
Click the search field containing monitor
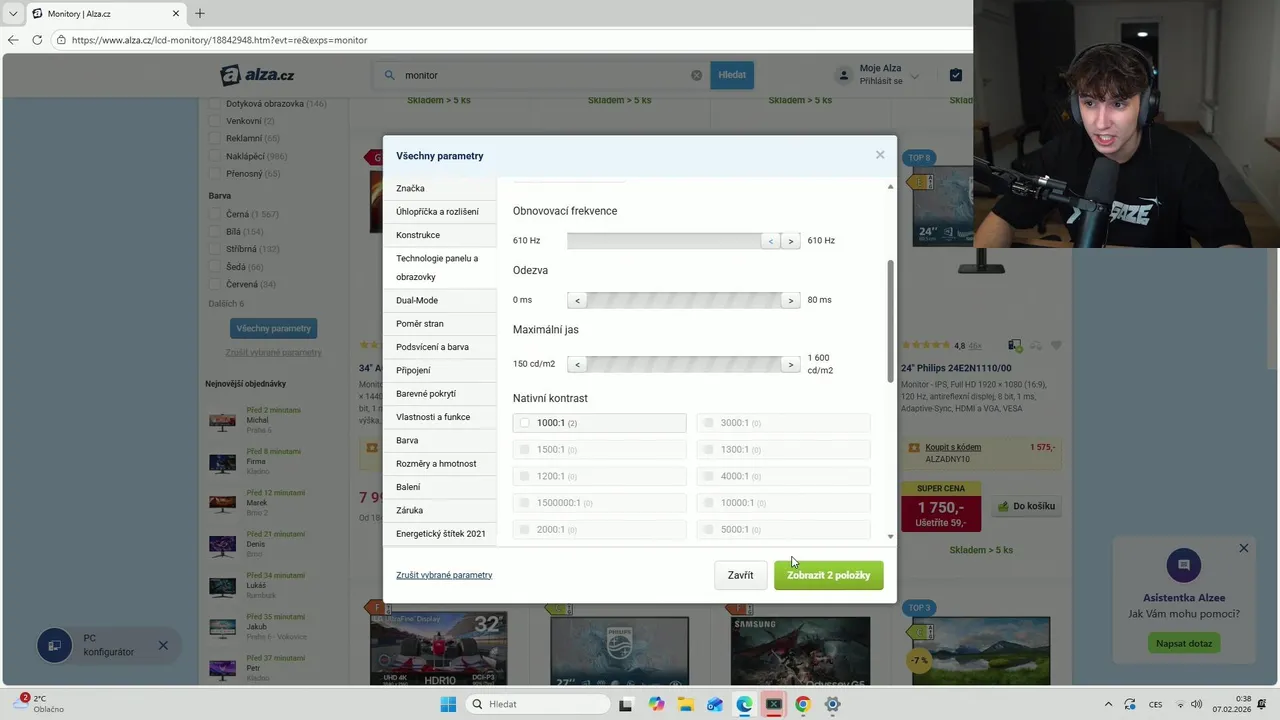coord(540,75)
